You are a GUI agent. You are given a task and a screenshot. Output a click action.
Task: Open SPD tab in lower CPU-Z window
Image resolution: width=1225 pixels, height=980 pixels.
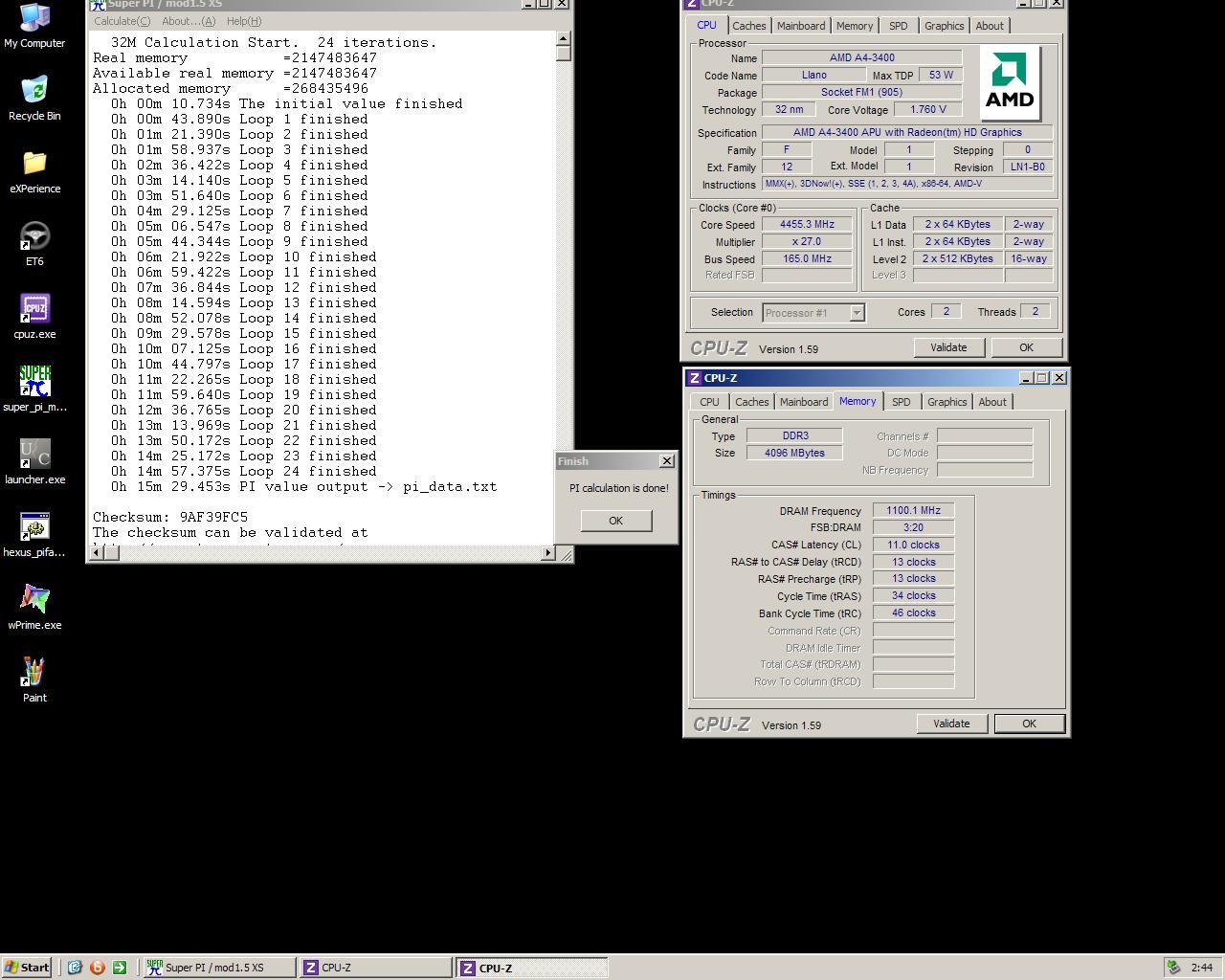pos(901,402)
